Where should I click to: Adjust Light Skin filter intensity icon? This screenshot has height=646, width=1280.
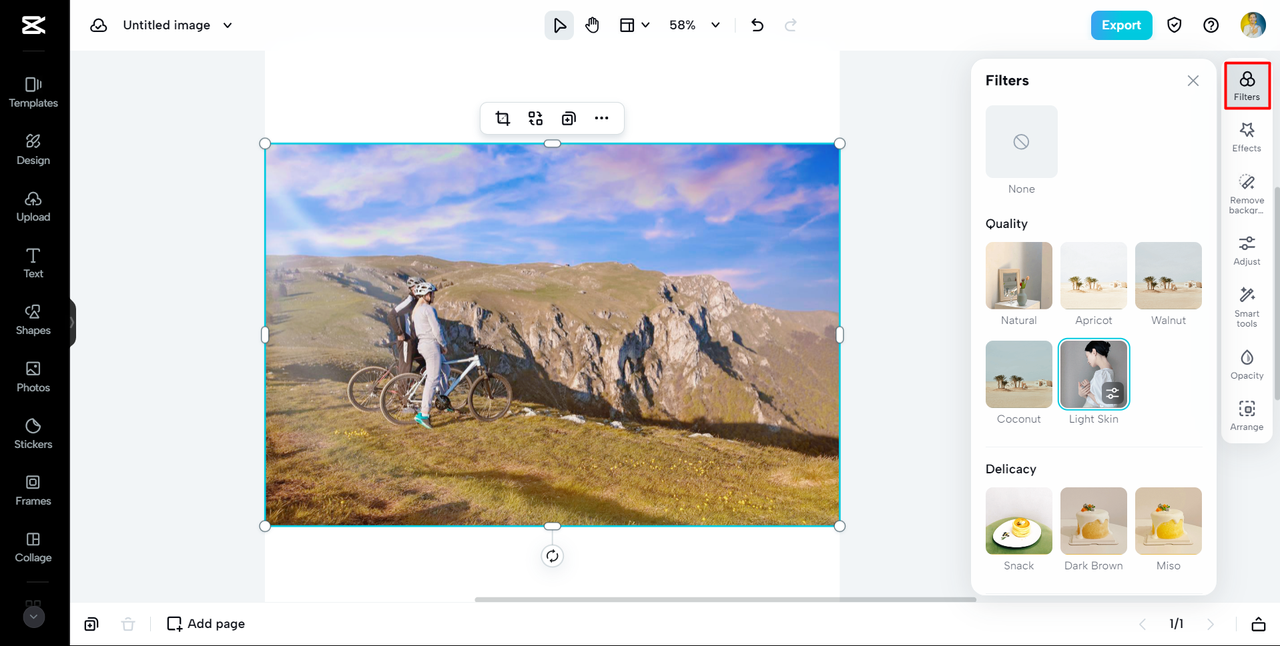coord(1113,393)
